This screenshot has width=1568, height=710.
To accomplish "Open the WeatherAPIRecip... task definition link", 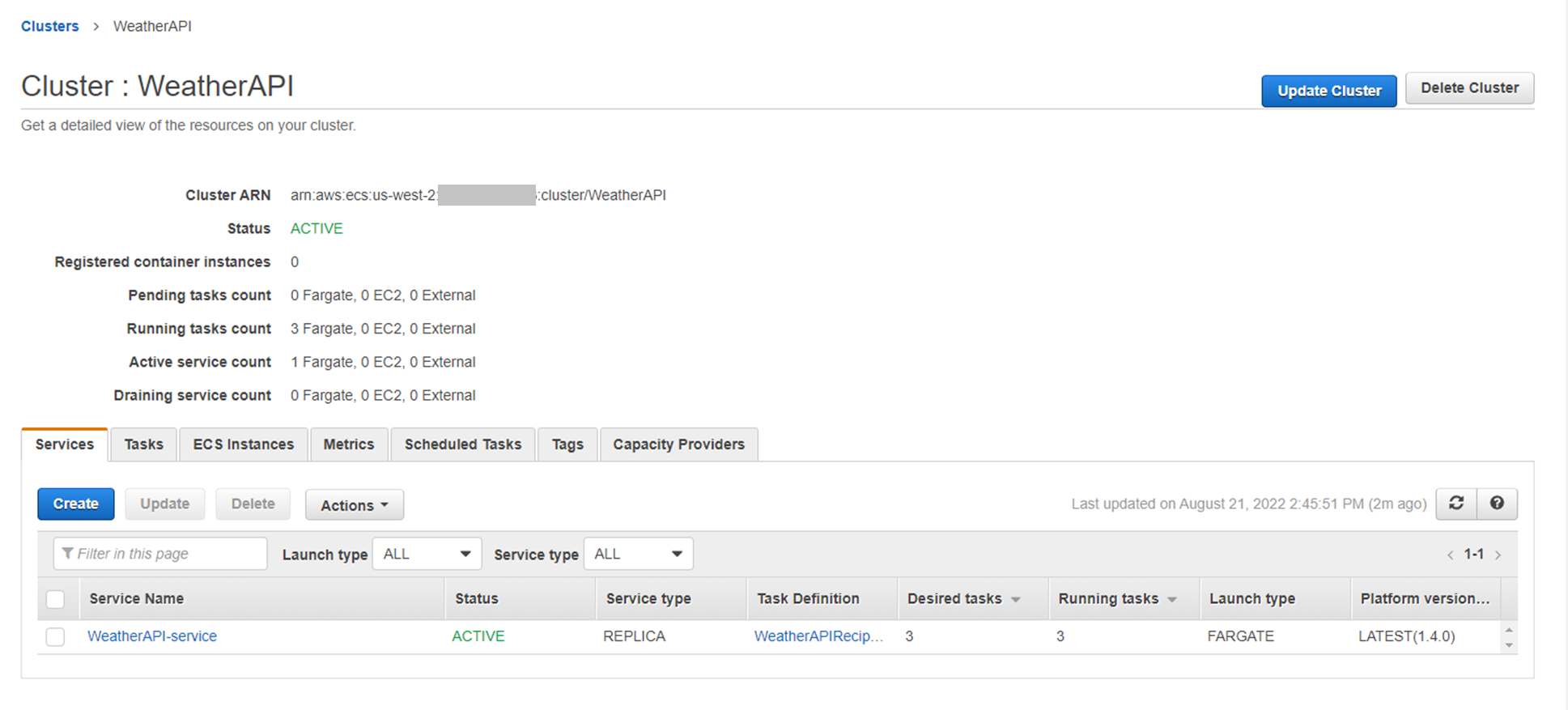I will 818,636.
